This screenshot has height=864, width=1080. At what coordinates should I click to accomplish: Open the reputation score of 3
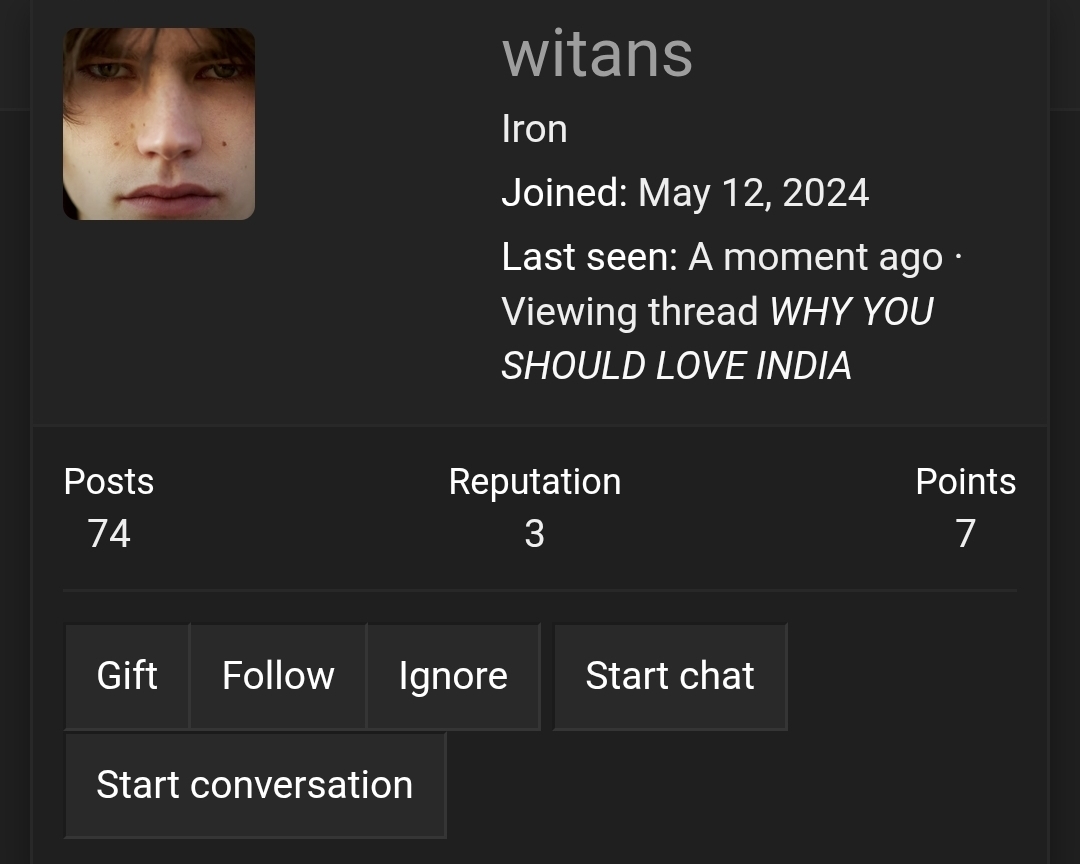click(x=535, y=534)
